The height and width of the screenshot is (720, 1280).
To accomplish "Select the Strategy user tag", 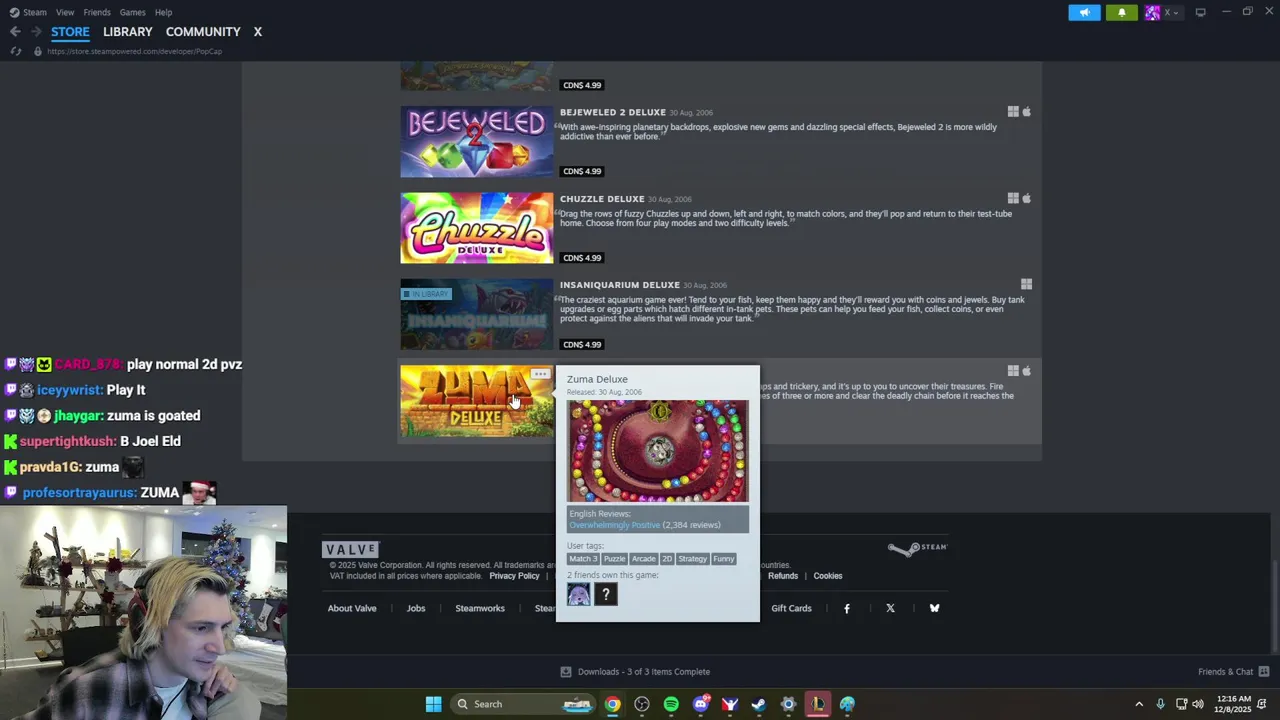I will (x=692, y=559).
